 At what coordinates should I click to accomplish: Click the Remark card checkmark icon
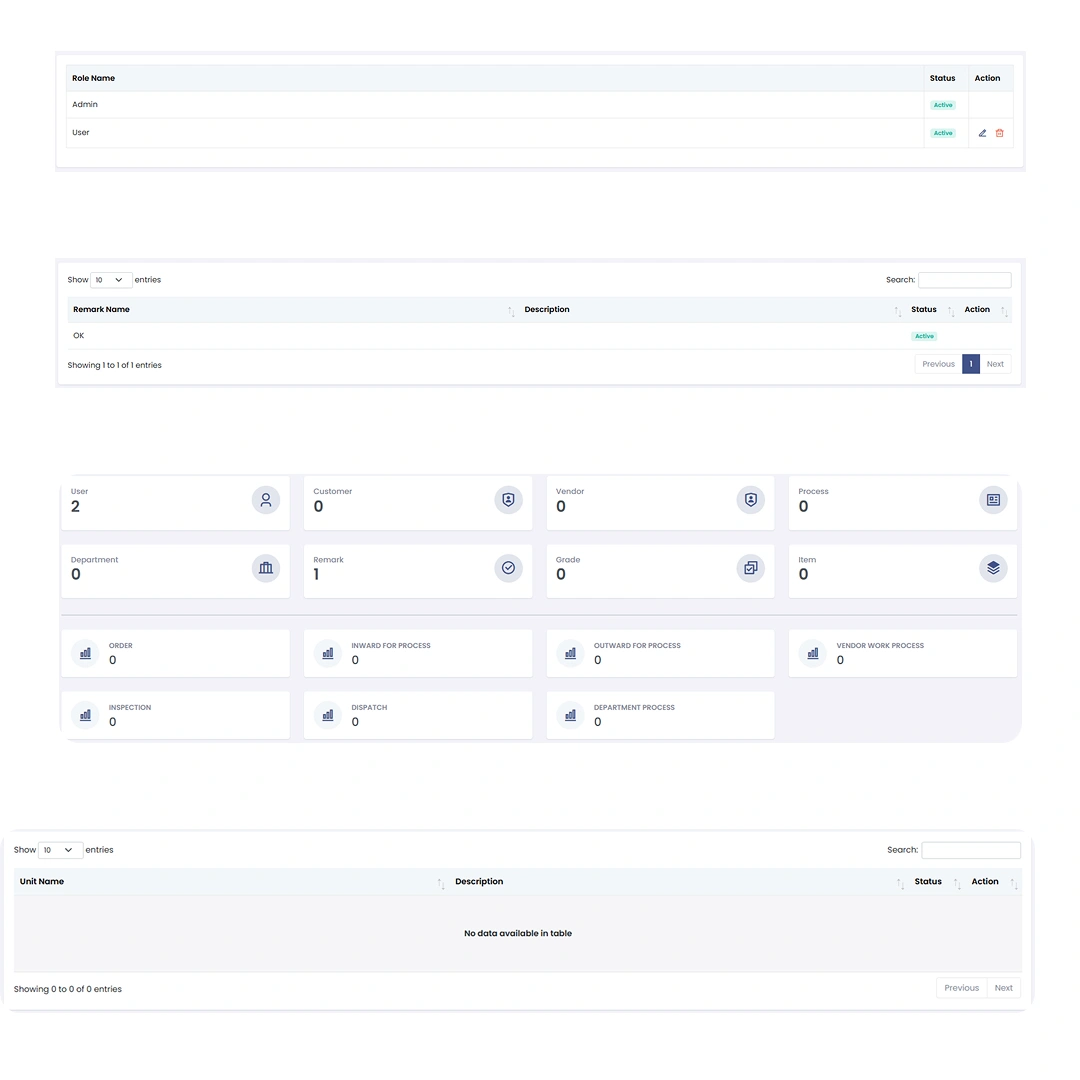(508, 568)
